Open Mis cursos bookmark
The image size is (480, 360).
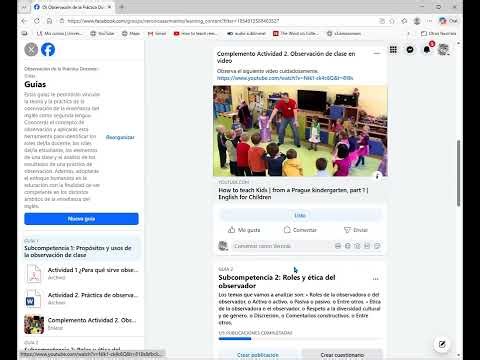60,33
